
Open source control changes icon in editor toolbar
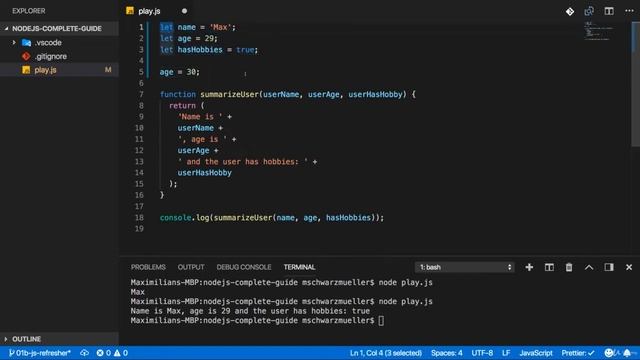570,11
